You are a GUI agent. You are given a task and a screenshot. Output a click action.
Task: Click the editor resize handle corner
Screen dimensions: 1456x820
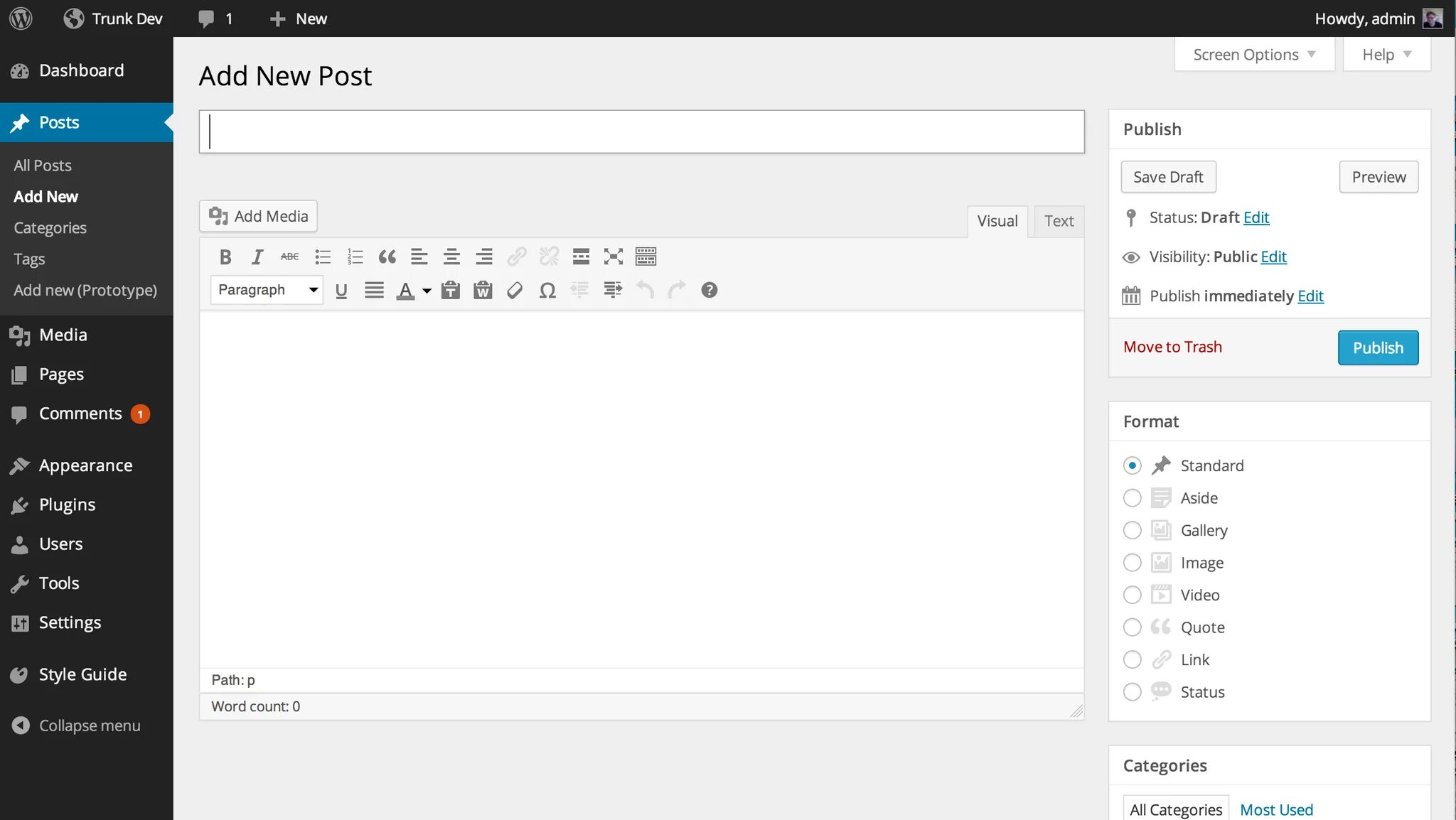tap(1076, 711)
